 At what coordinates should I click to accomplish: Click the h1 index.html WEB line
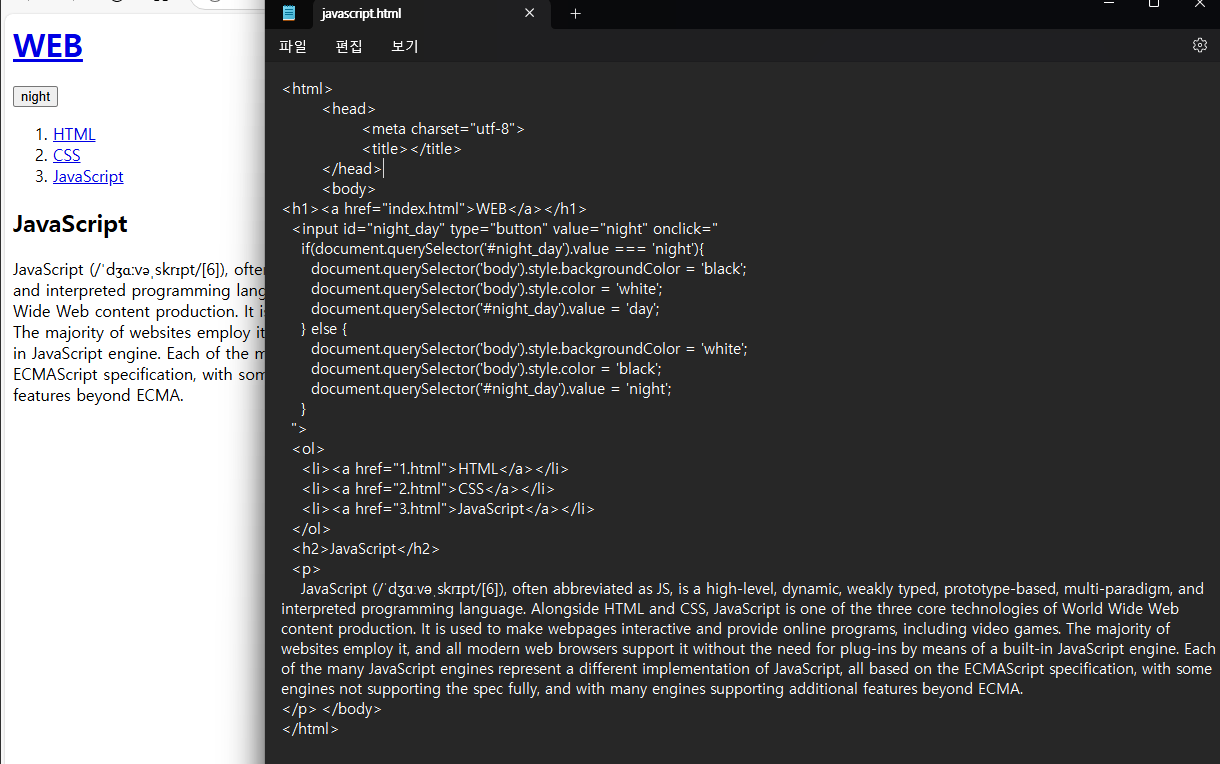[x=434, y=209]
